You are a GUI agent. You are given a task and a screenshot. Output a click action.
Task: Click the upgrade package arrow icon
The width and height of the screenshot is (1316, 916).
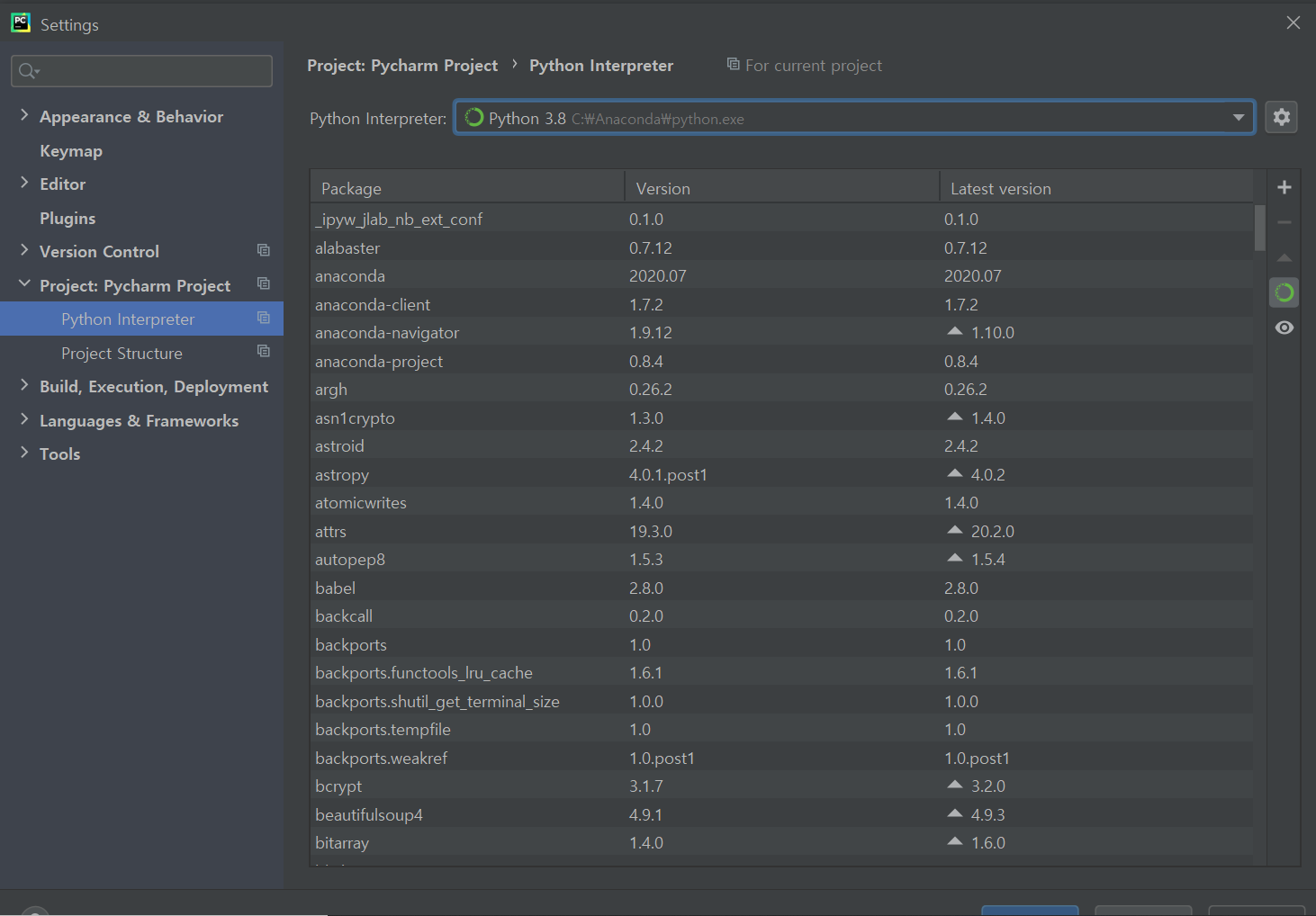pos(1284,258)
